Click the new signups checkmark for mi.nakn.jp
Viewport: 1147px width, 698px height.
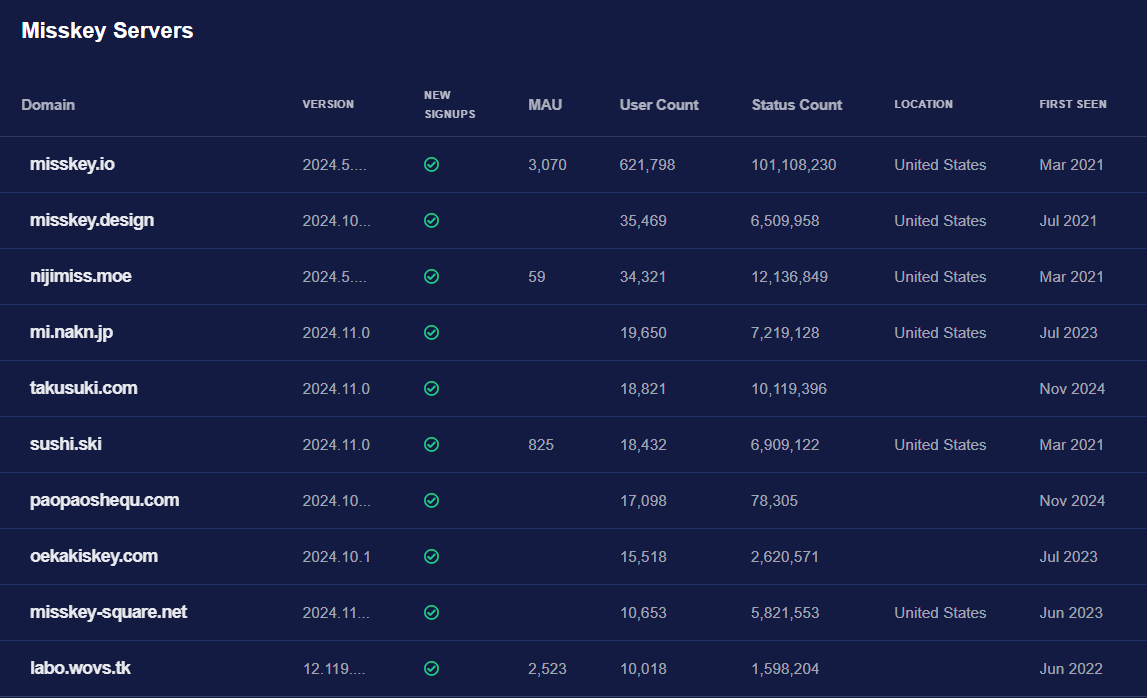click(432, 332)
